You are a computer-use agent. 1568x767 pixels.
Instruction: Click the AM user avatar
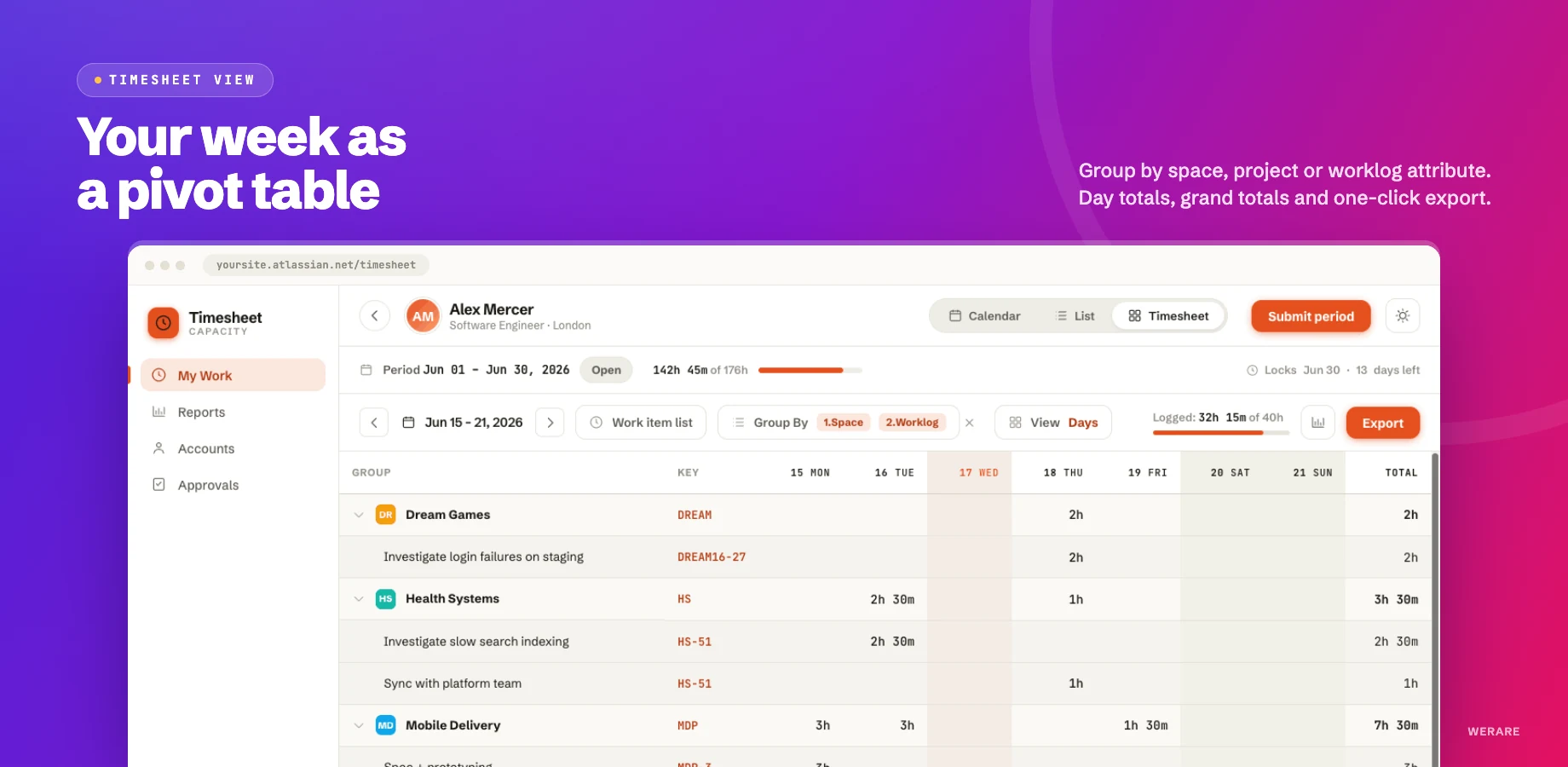click(423, 315)
